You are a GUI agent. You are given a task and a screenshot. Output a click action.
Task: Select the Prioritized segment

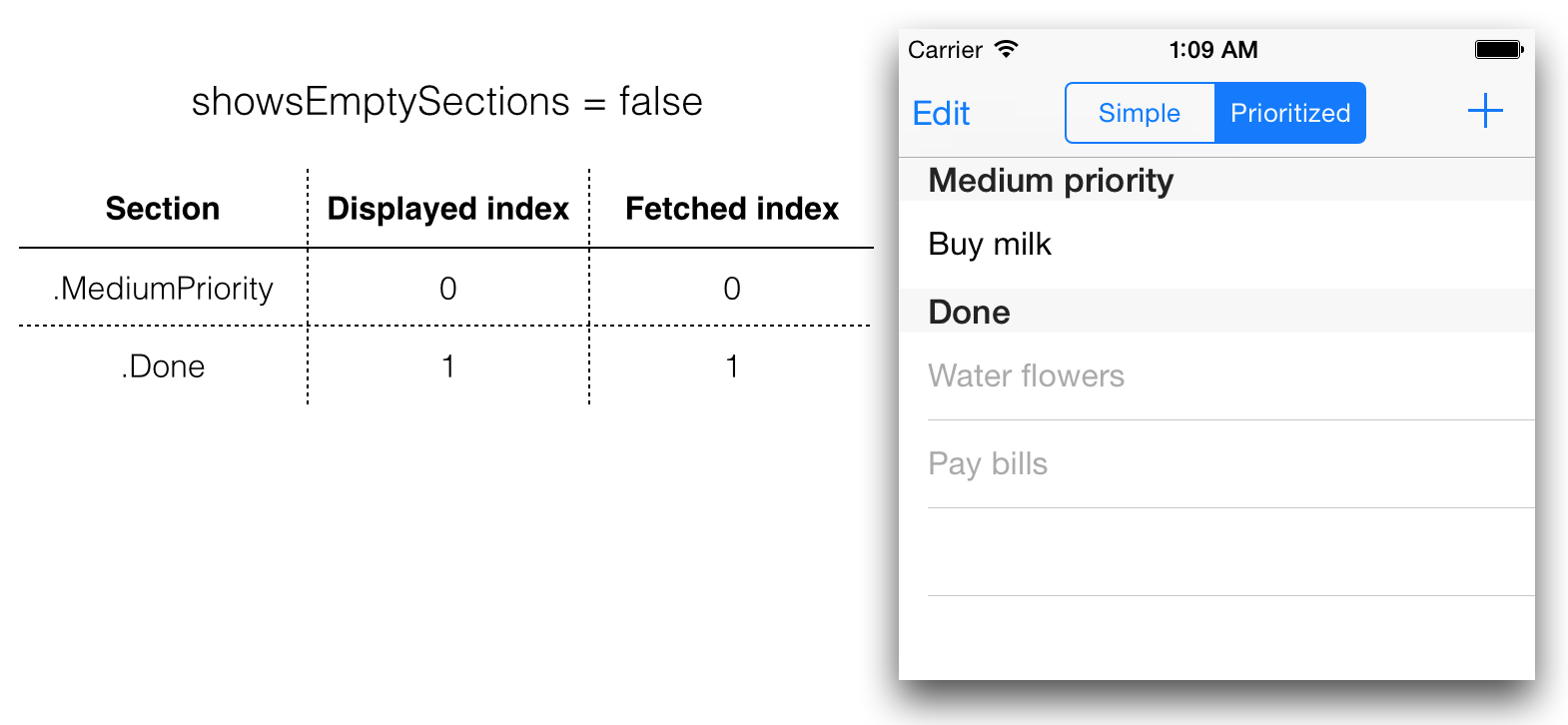1290,113
